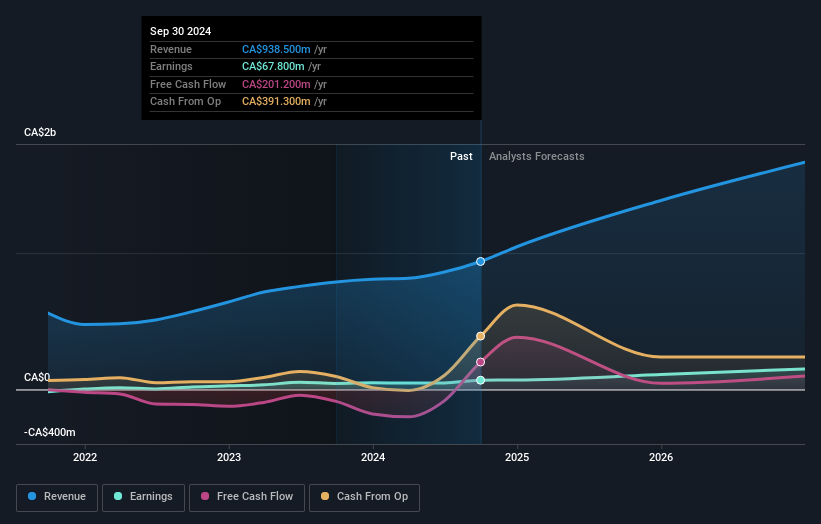Click the CA$2b y-axis label
The image size is (821, 524).
40,132
